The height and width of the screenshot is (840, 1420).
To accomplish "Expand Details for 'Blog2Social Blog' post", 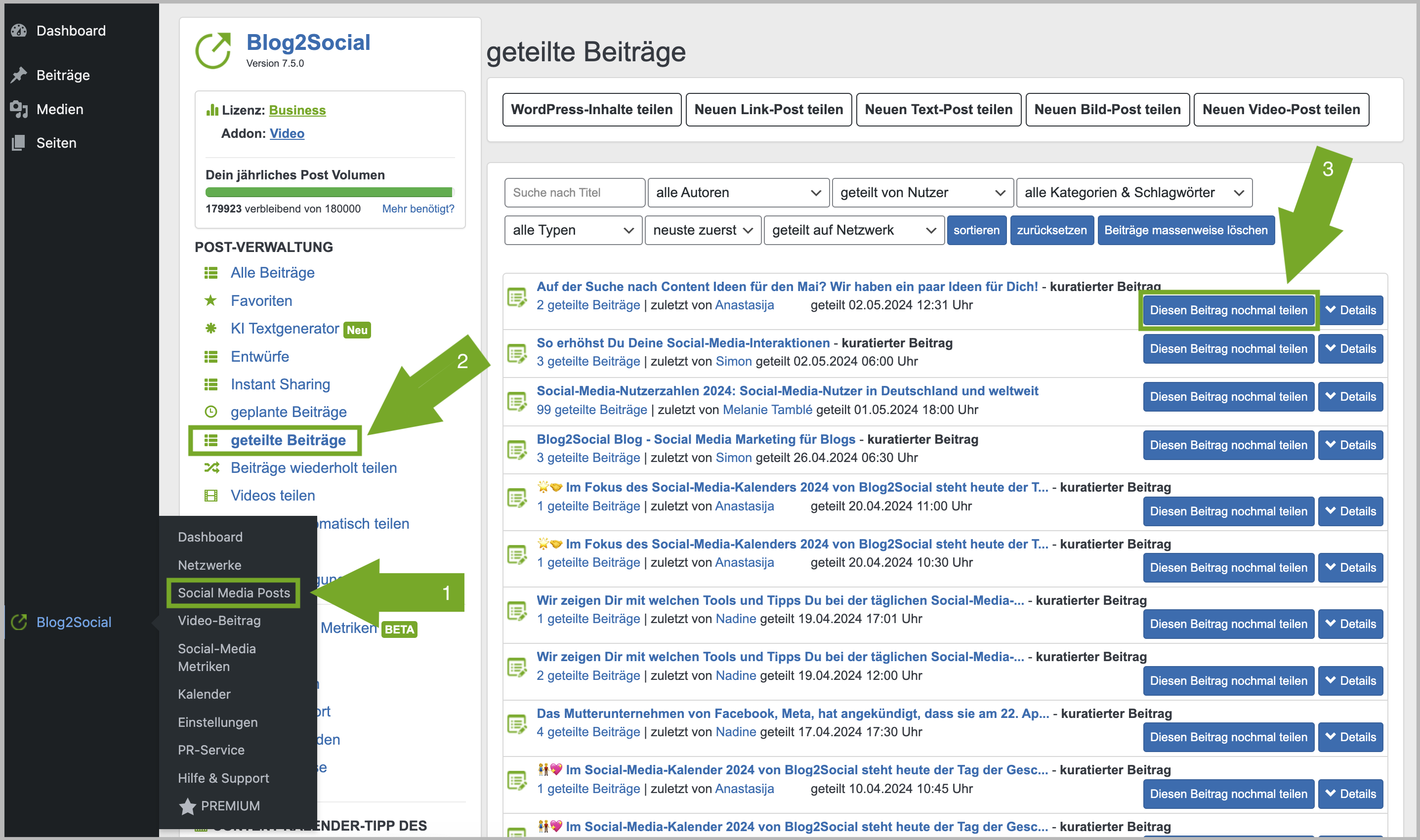I will [x=1350, y=445].
